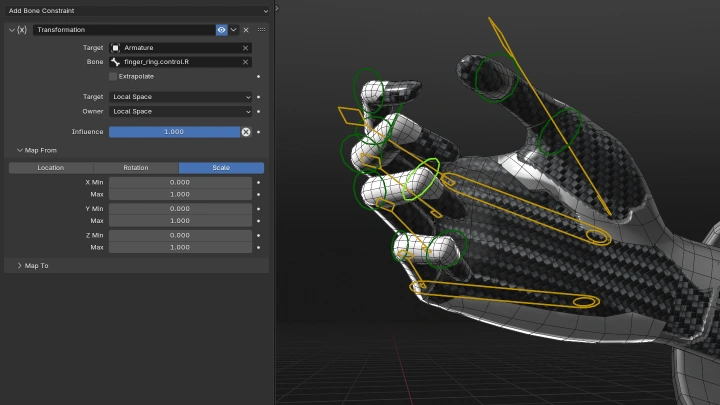Click the disable and keep transform button

[x=246, y=132]
